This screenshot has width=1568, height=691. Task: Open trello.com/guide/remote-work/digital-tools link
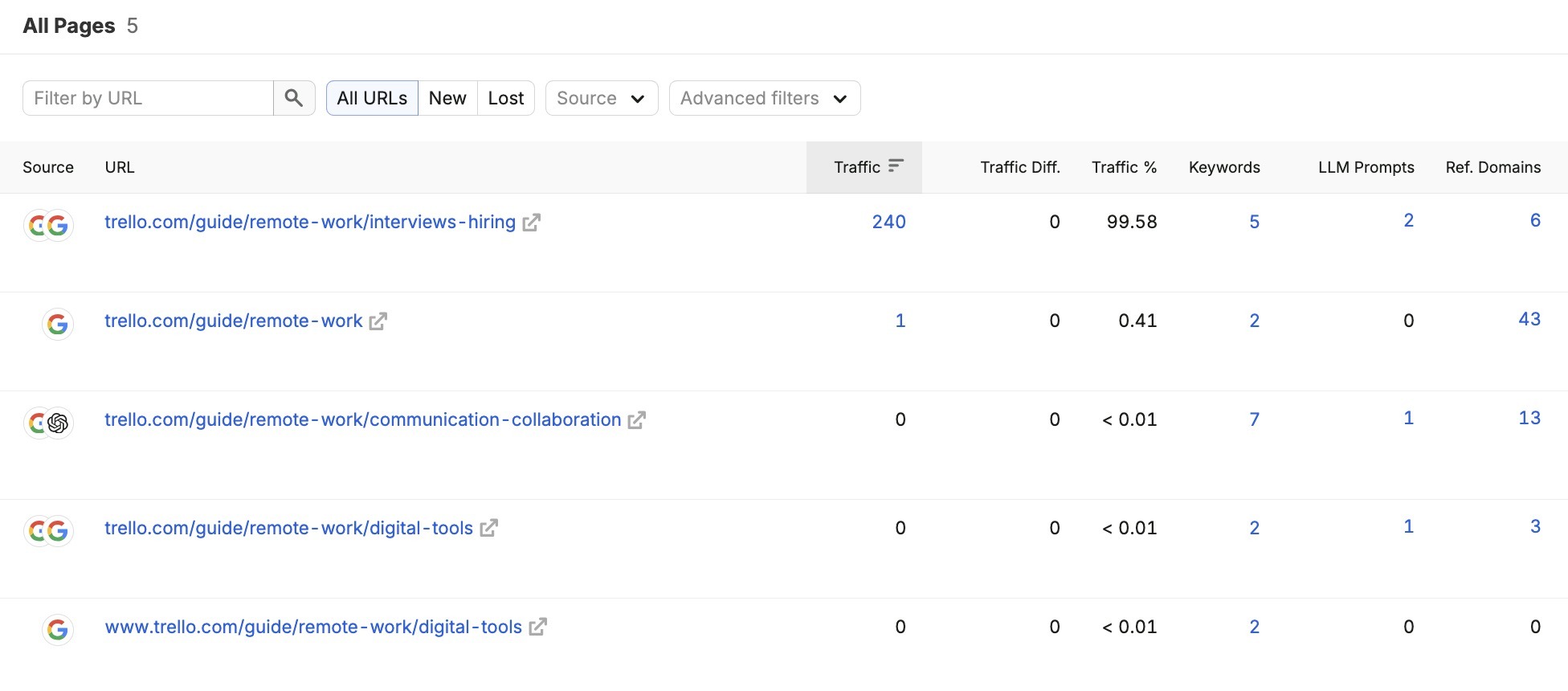pyautogui.click(x=289, y=528)
